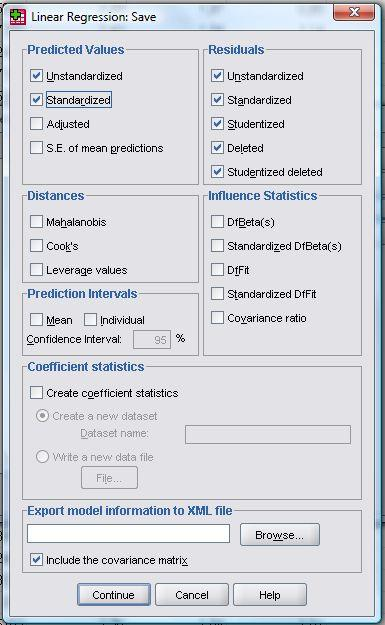Image resolution: width=385 pixels, height=625 pixels.
Task: Enable the Adjusted predicted values checkbox
Action: pos(36,124)
